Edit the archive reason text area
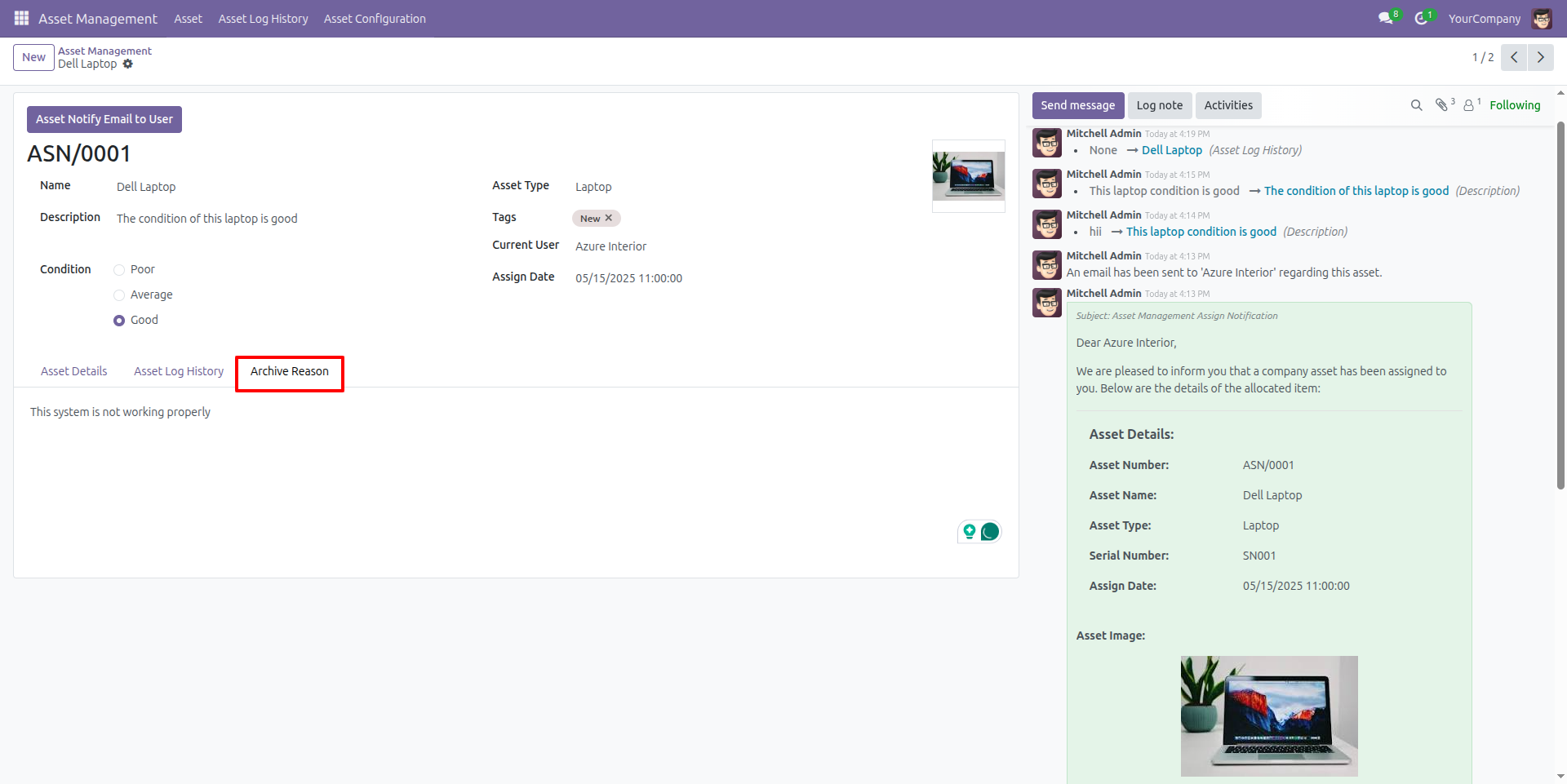The width and height of the screenshot is (1567, 784). click(x=516, y=412)
